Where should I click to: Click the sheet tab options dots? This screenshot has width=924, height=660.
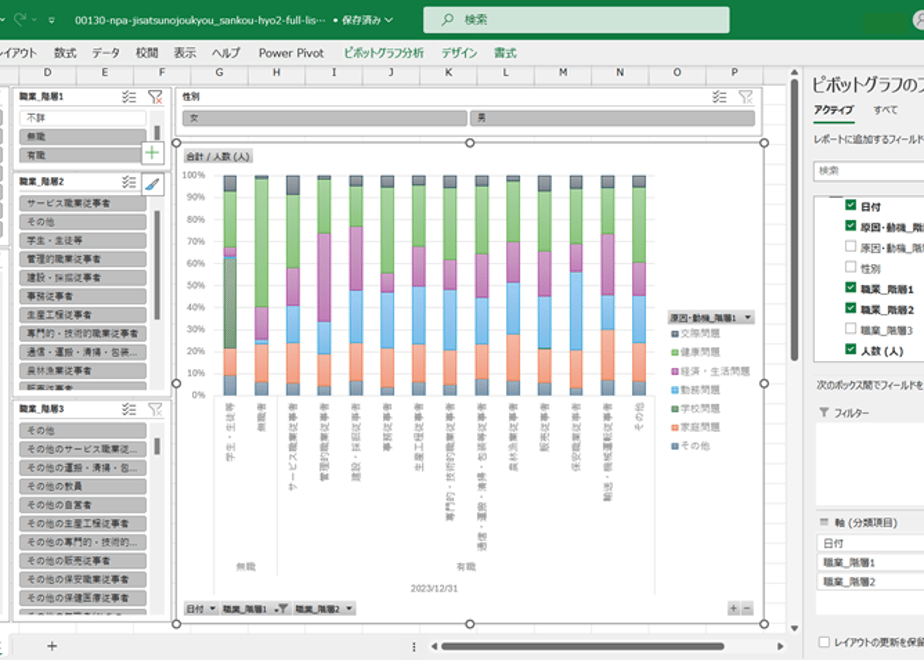[x=414, y=646]
